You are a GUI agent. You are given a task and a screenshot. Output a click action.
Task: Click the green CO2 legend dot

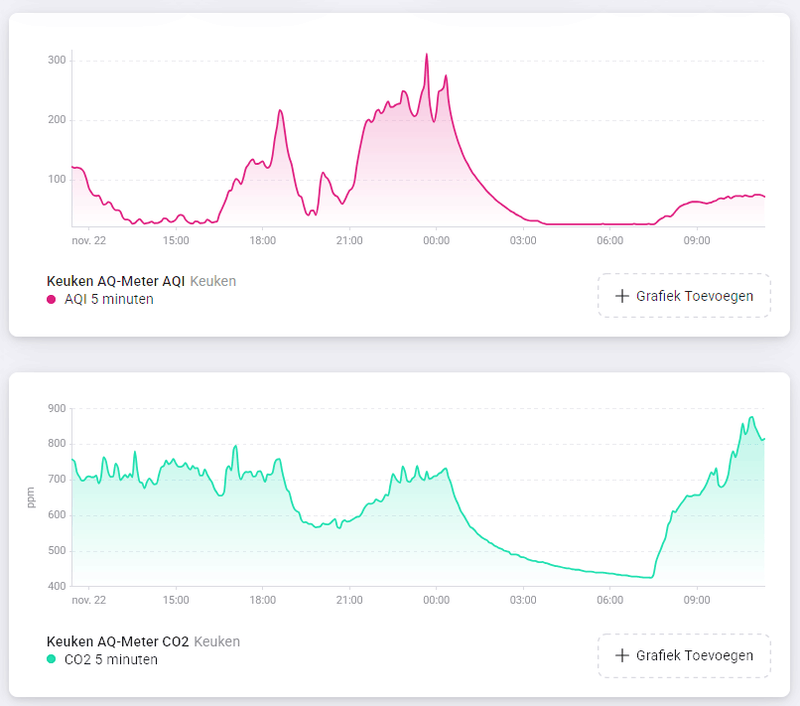pos(53,659)
